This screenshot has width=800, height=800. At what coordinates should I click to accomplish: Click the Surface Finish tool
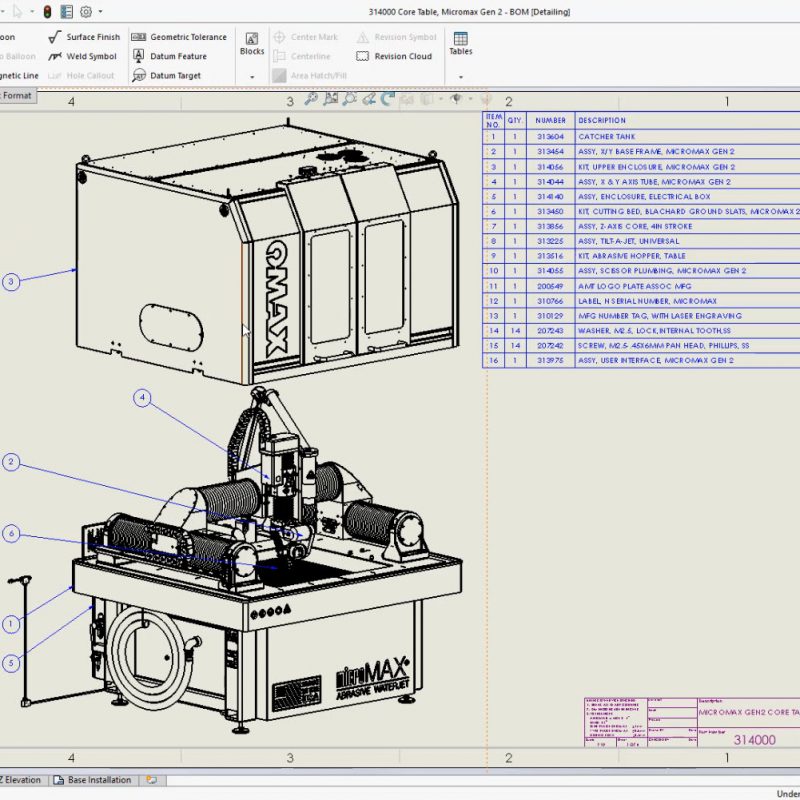pos(84,37)
